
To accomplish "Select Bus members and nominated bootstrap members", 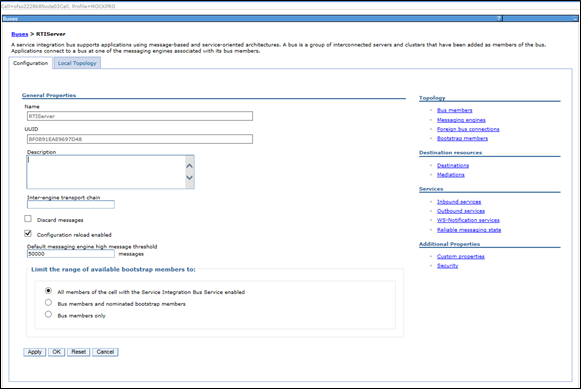I will pyautogui.click(x=48, y=303).
